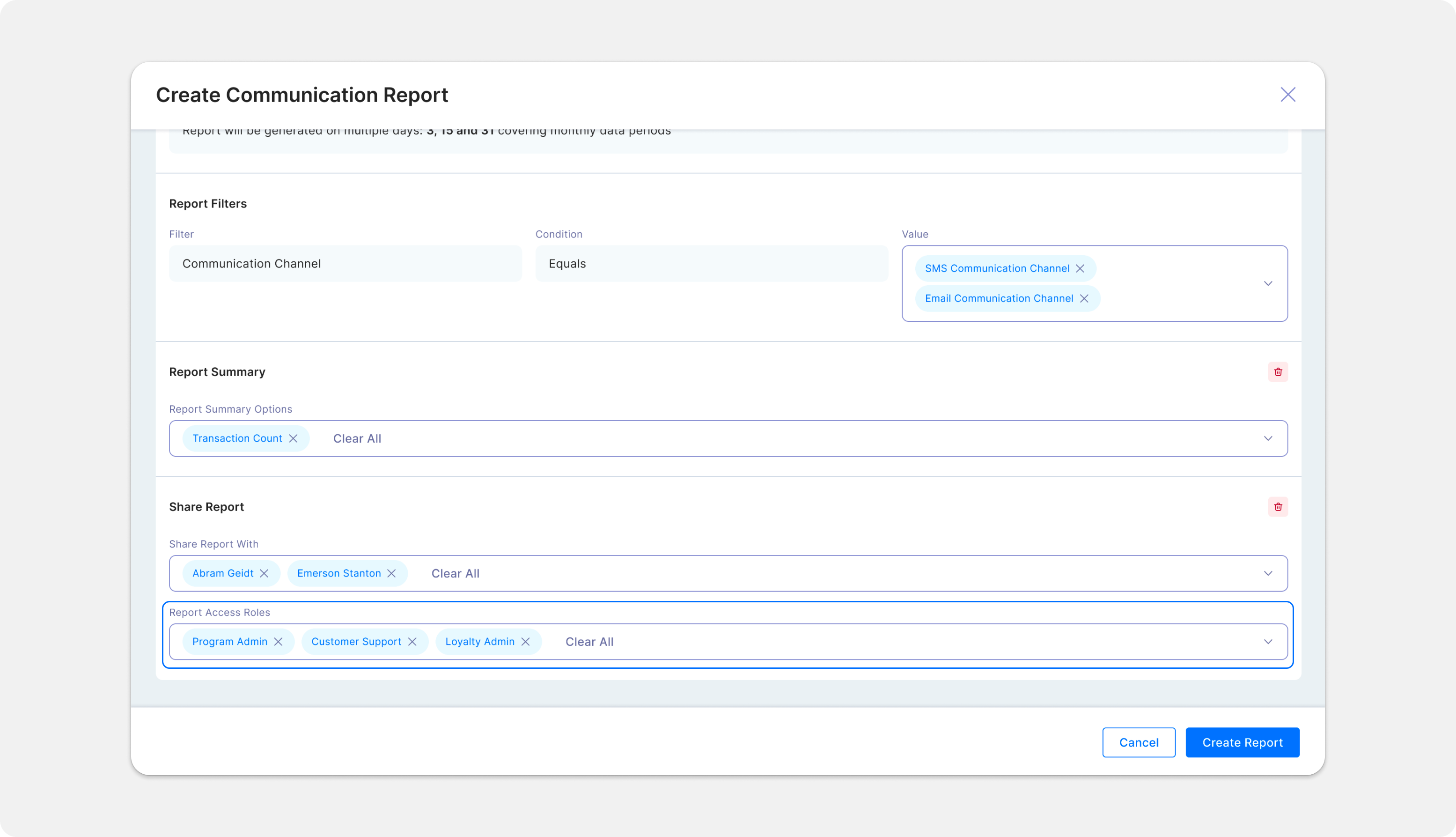Open Report Summary Options dropdown
The height and width of the screenshot is (837, 1456).
coord(1267,438)
